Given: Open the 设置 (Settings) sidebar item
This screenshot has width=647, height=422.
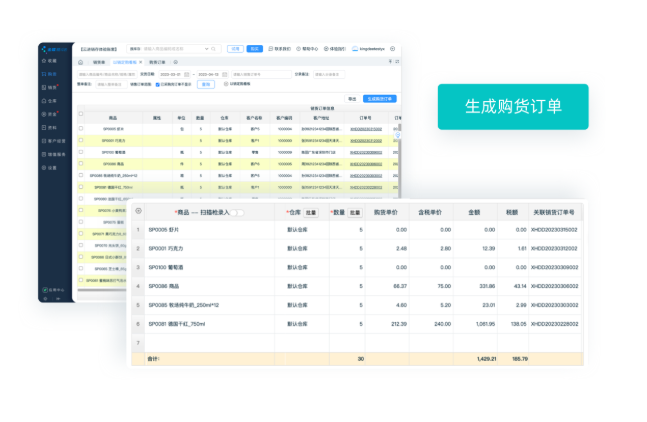Looking at the screenshot, I should coord(51,167).
